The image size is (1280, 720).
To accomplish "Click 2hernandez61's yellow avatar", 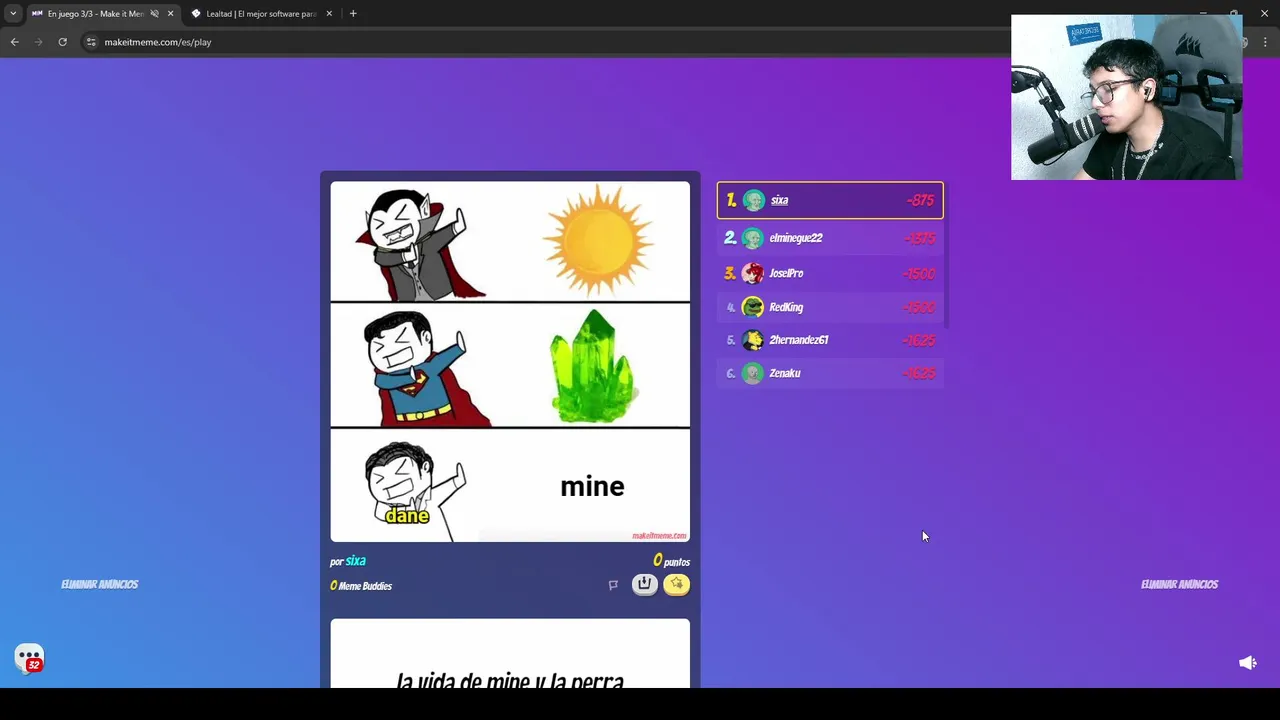I will coord(753,340).
